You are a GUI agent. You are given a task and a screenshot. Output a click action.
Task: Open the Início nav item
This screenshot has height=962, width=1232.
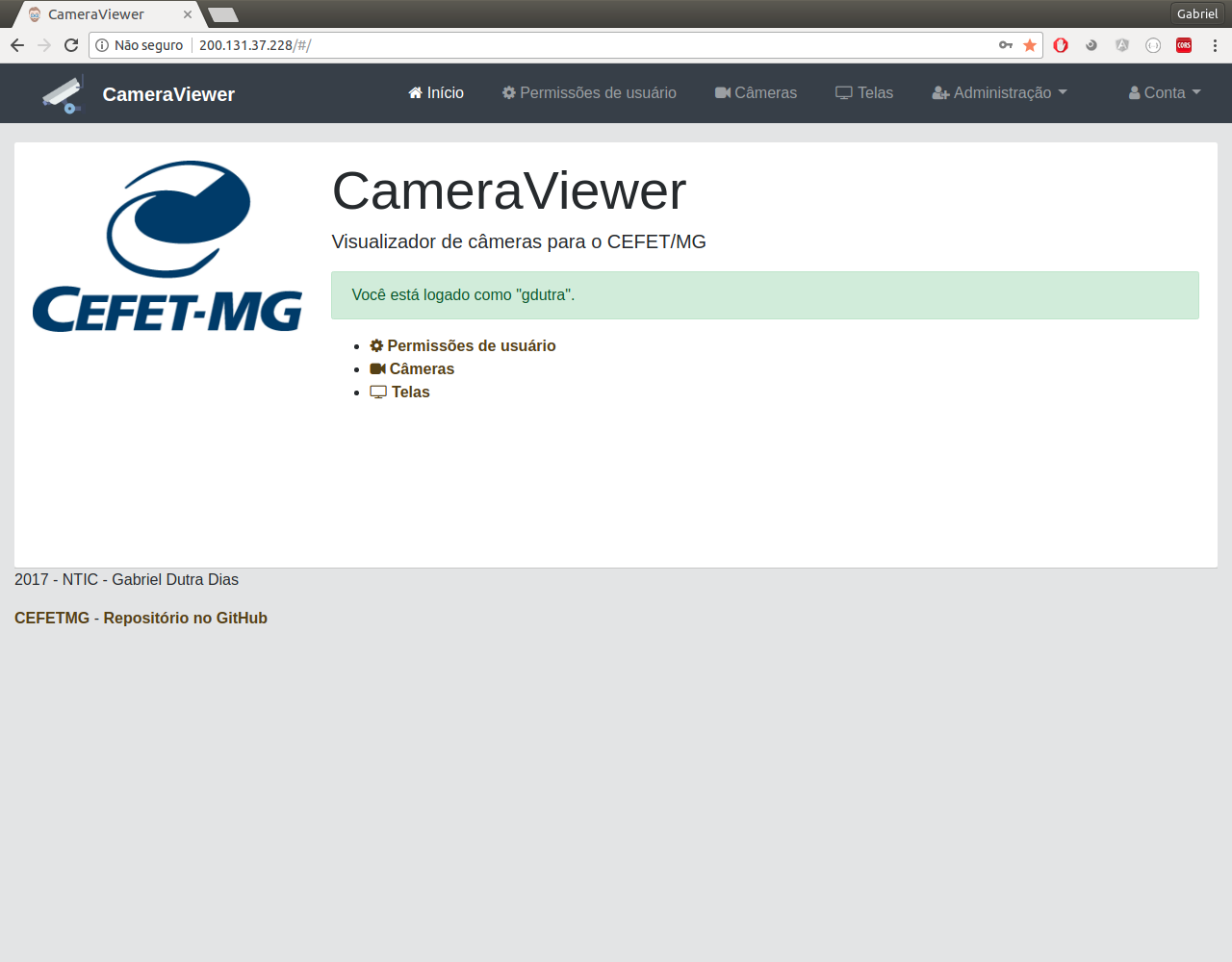[436, 93]
